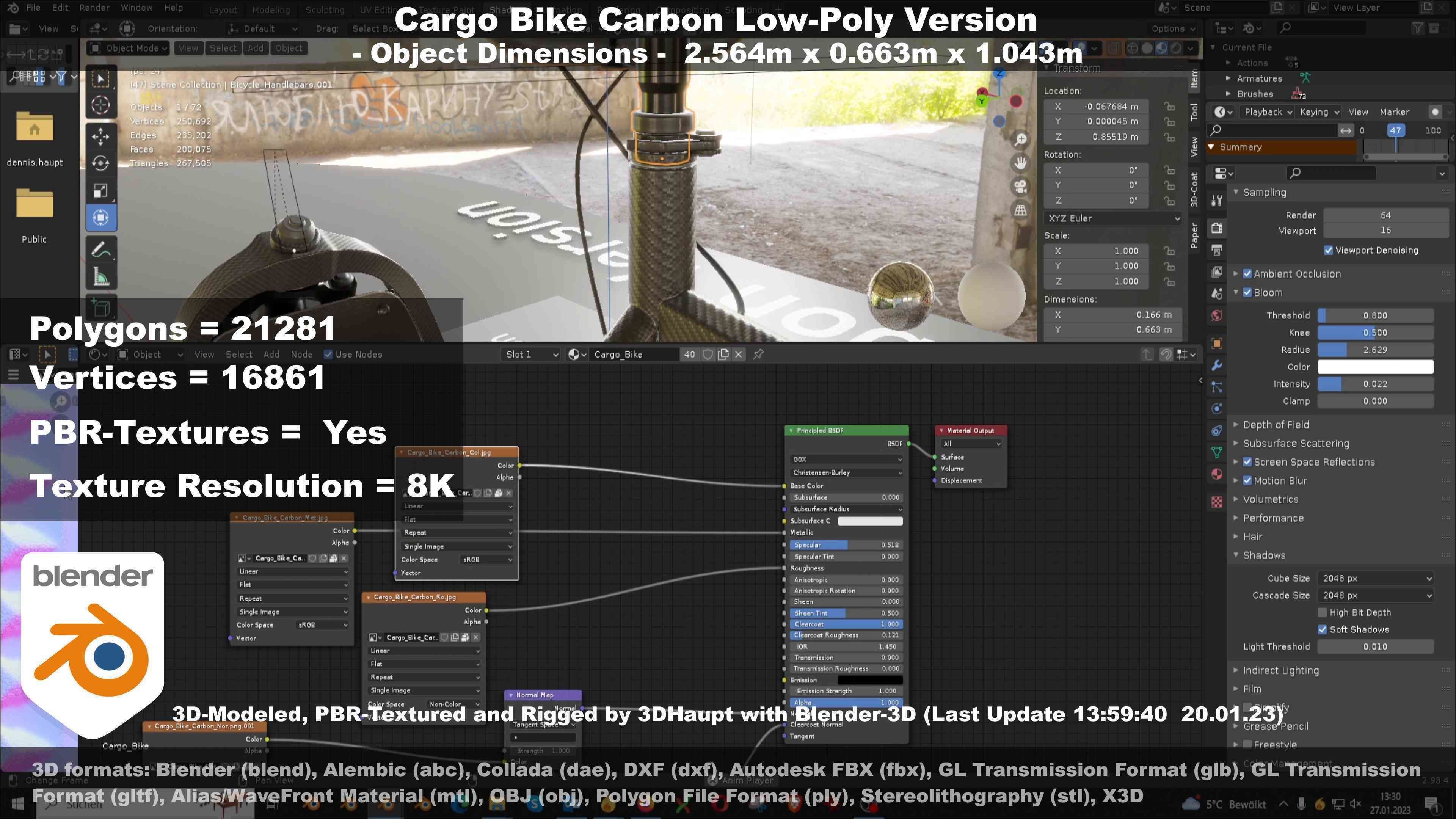Open the XYZ Euler rotation mode dropdown
This screenshot has height=819, width=1456.
1113,218
